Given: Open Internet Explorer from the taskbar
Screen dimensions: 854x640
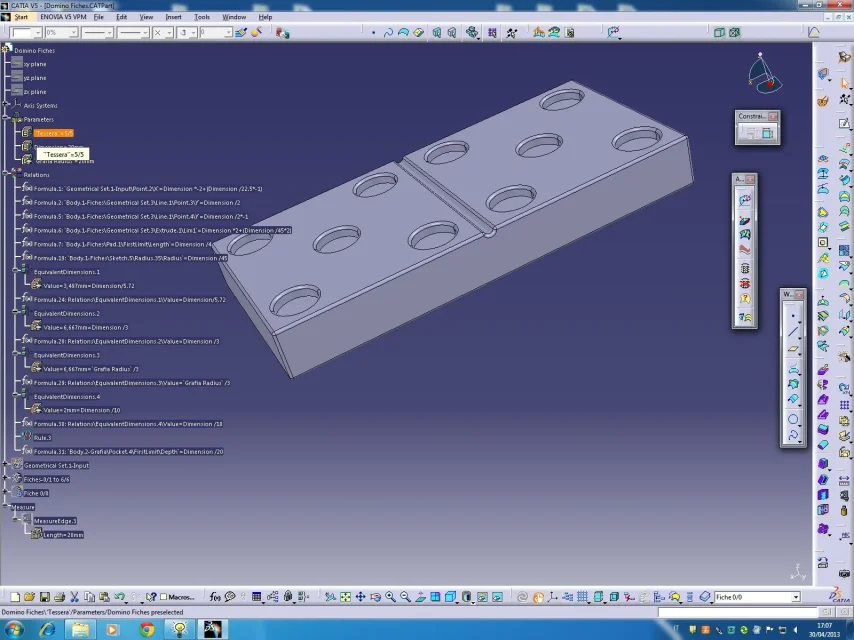Looking at the screenshot, I should point(48,630).
